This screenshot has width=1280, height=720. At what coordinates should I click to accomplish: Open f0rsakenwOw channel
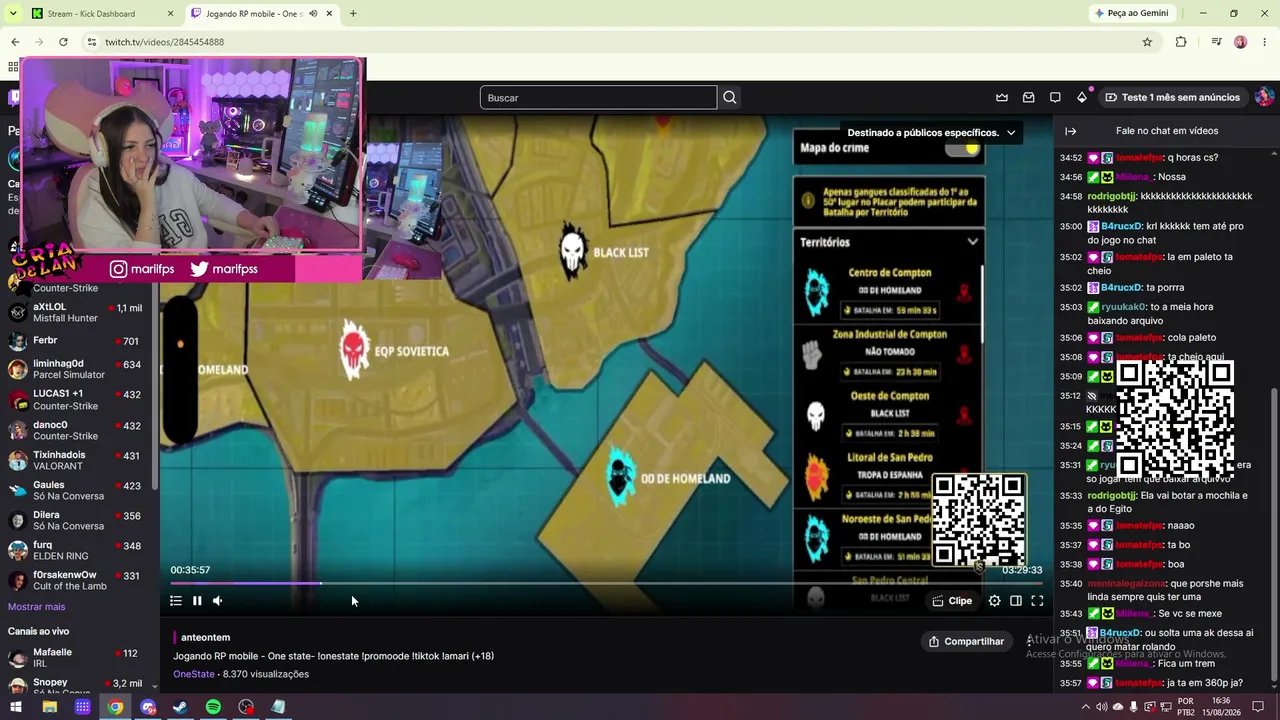coord(78,580)
